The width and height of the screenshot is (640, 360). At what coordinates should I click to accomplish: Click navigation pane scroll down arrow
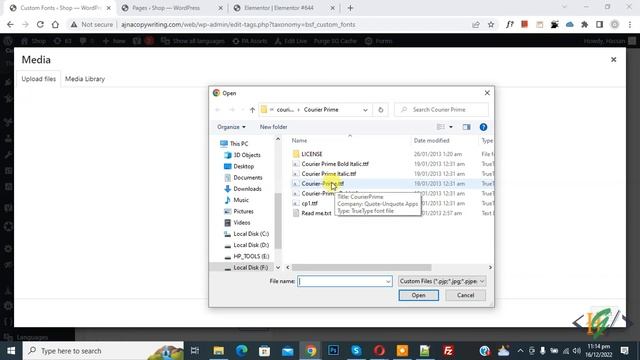click(x=278, y=267)
